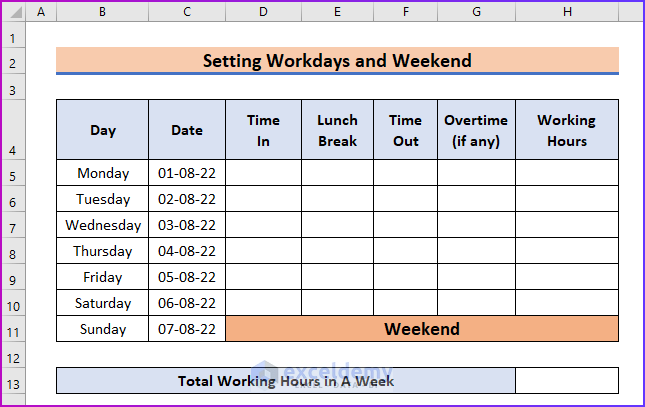Click the 'Setting Workdays and Weekend' title cell
The height and width of the screenshot is (407, 645).
tap(337, 61)
